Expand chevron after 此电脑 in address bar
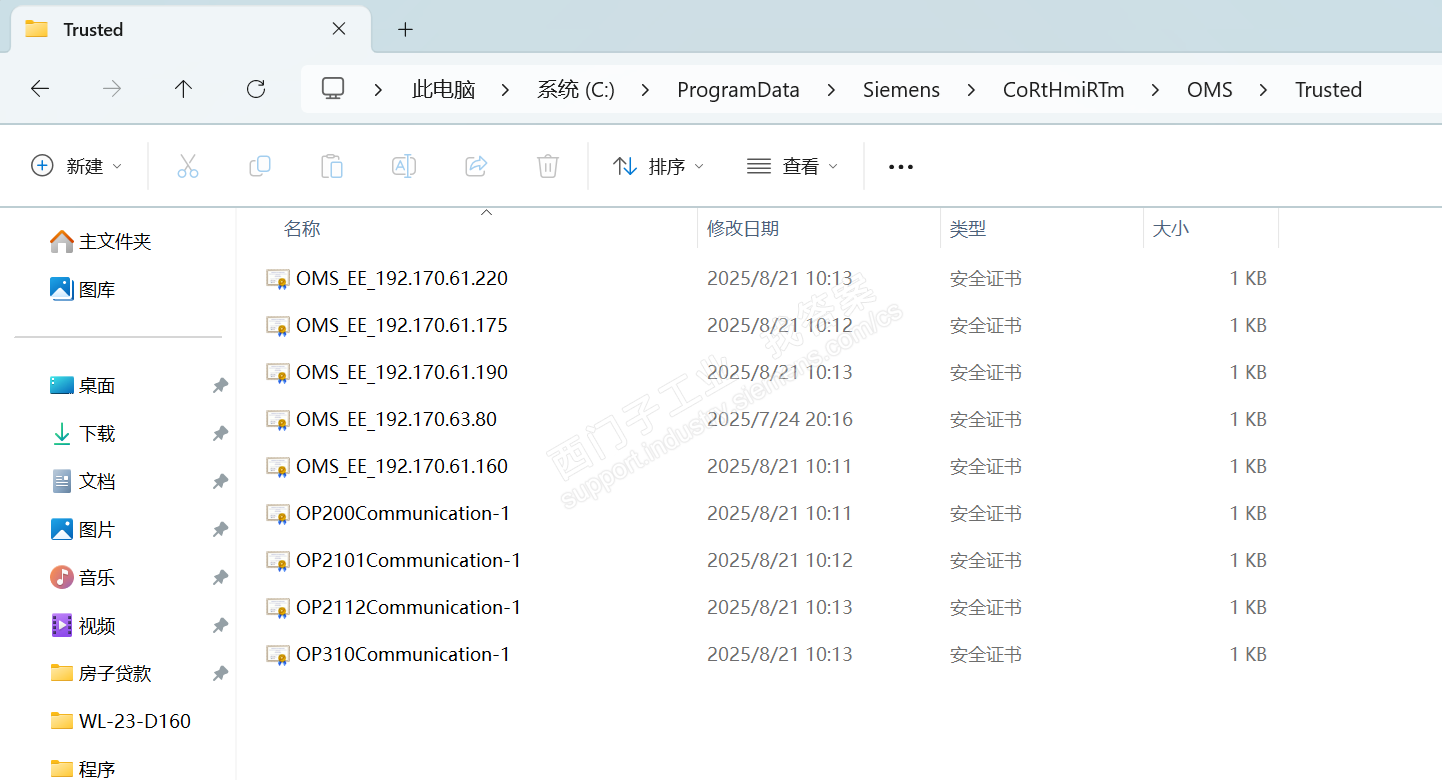The image size is (1442, 780). point(505,90)
